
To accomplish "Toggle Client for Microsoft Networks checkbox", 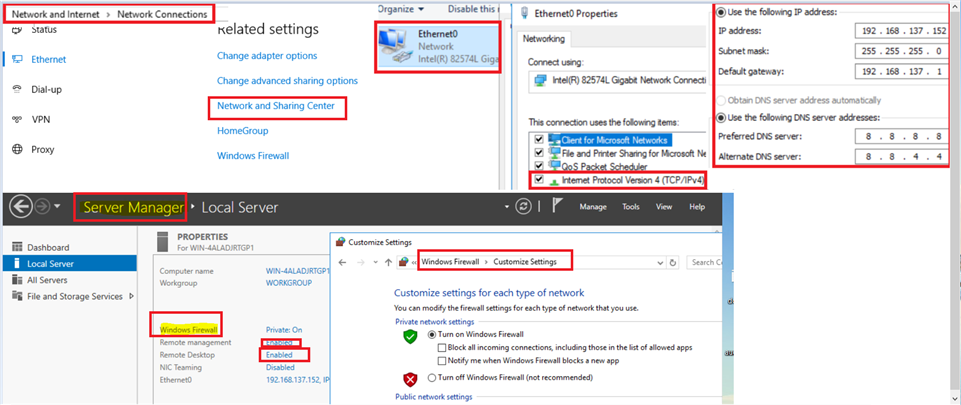I will 539,140.
